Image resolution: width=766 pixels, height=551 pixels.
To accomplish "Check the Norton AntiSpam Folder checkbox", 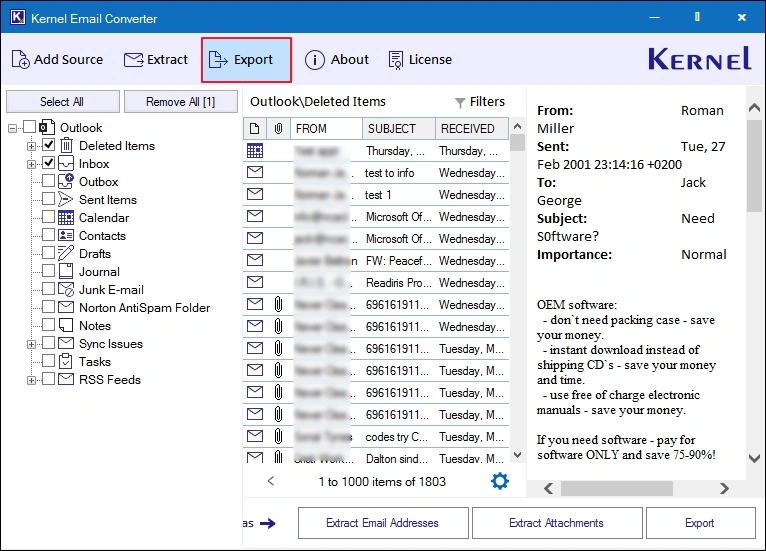I will coord(48,307).
